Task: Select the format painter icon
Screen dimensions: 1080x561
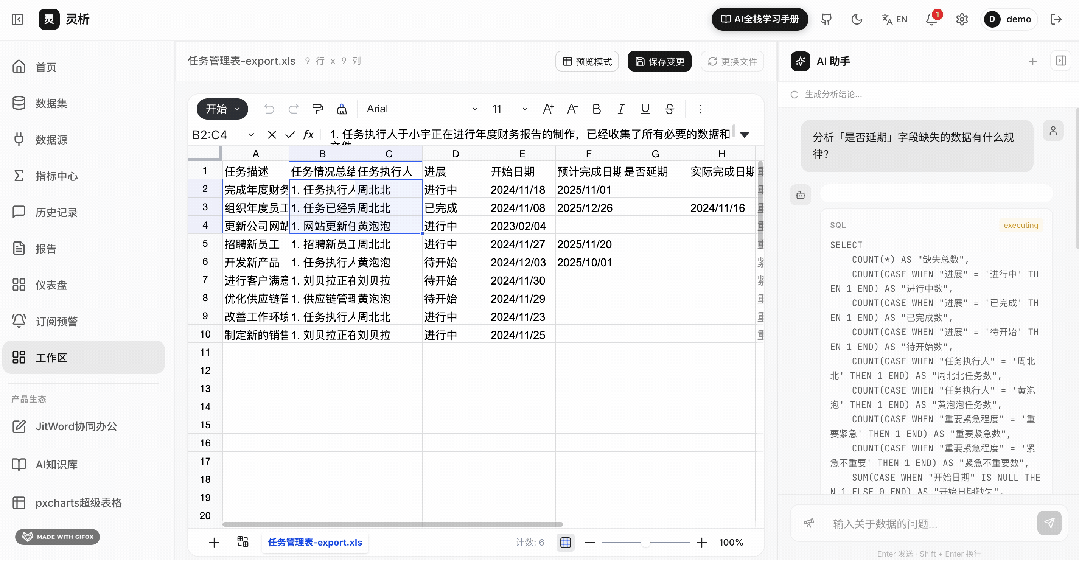Action: tap(318, 109)
